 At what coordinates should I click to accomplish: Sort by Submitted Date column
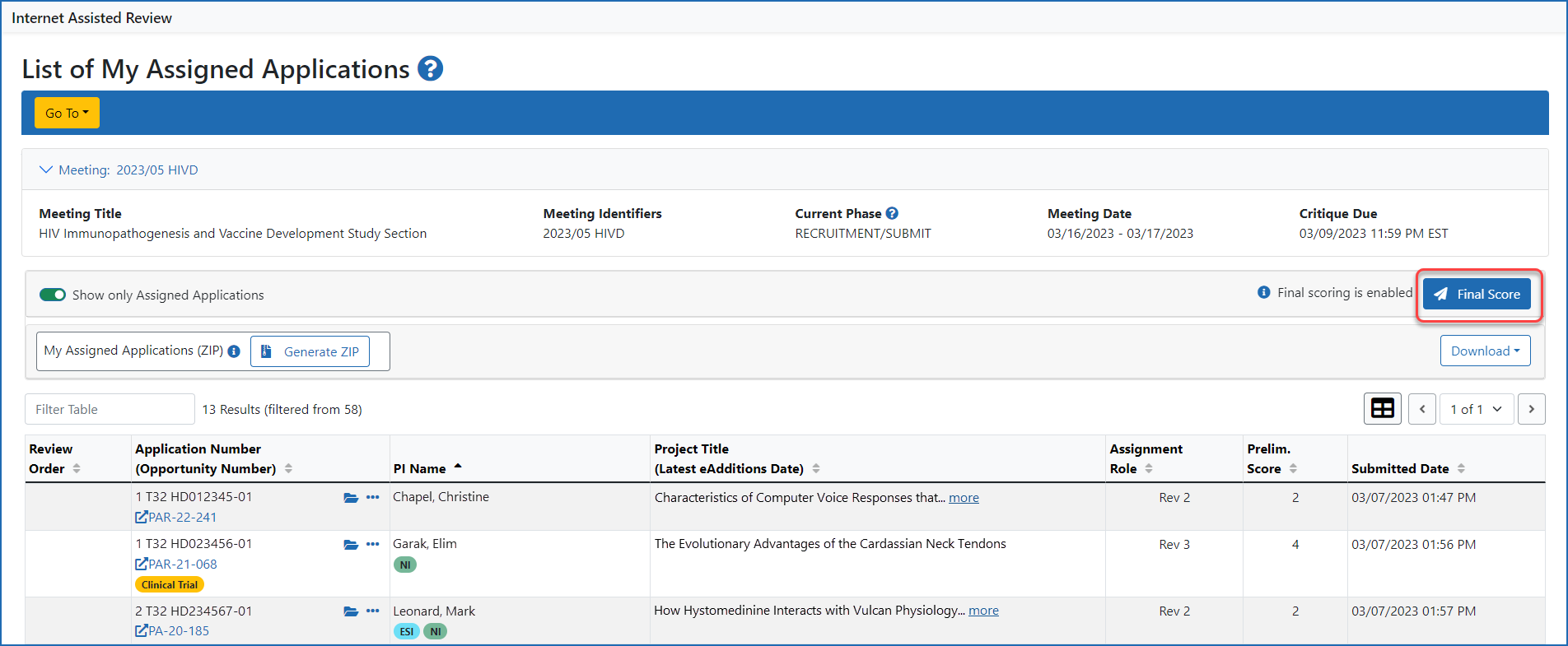1461,468
